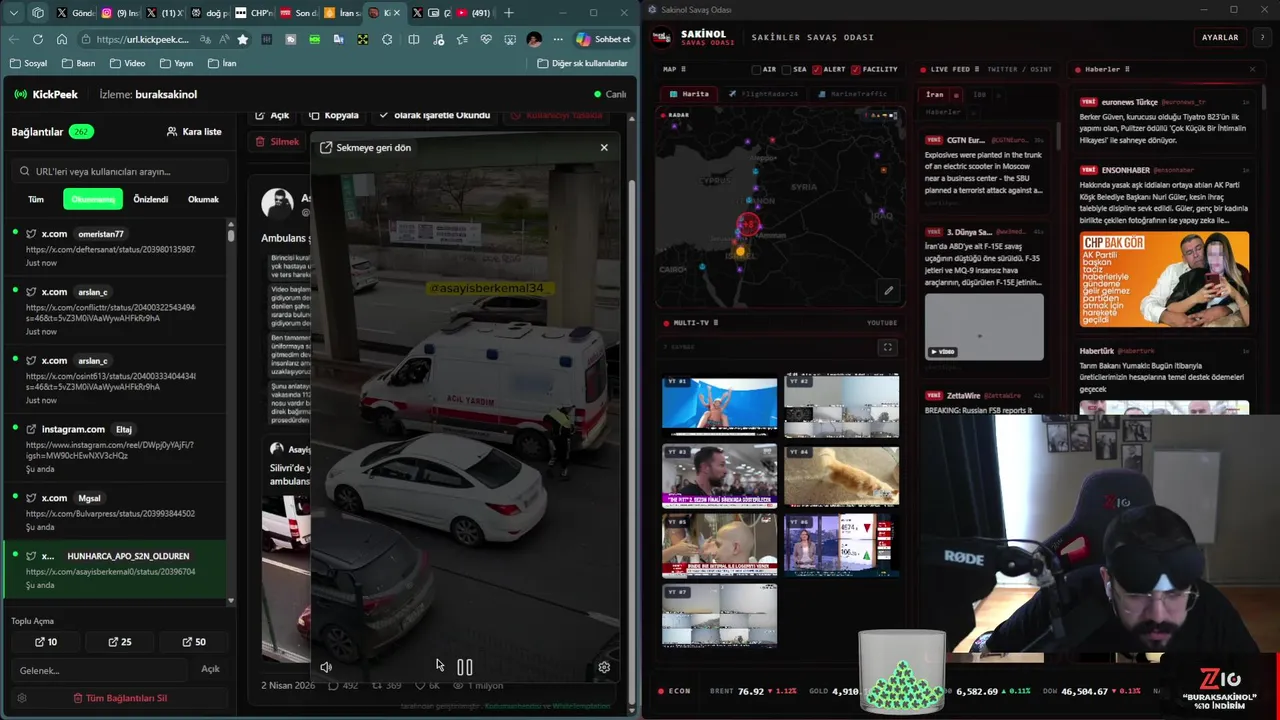Screen dimensions: 1280x720
Task: Switch to the YouTube (491) browser tab
Action: (x=474, y=13)
